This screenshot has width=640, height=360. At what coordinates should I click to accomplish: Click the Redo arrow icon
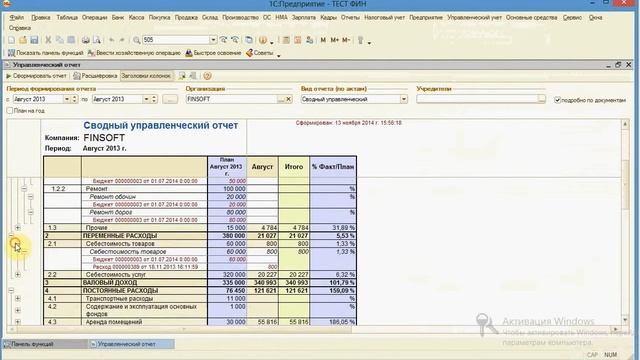[122, 40]
